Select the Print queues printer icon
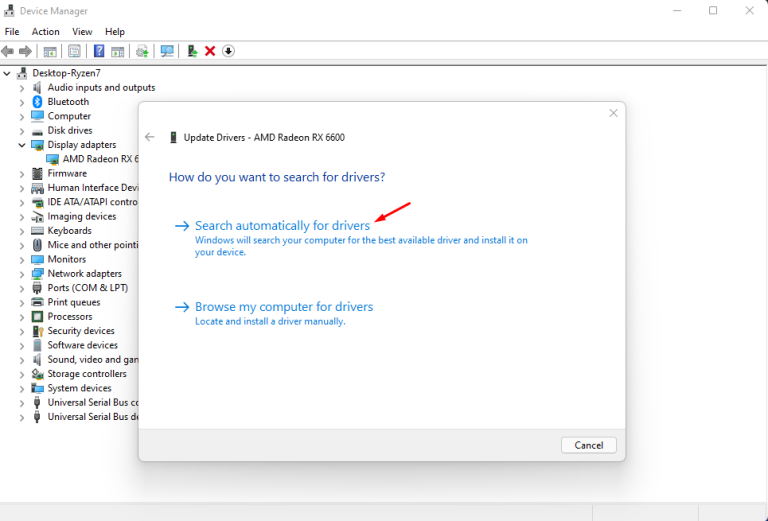 coord(37,302)
